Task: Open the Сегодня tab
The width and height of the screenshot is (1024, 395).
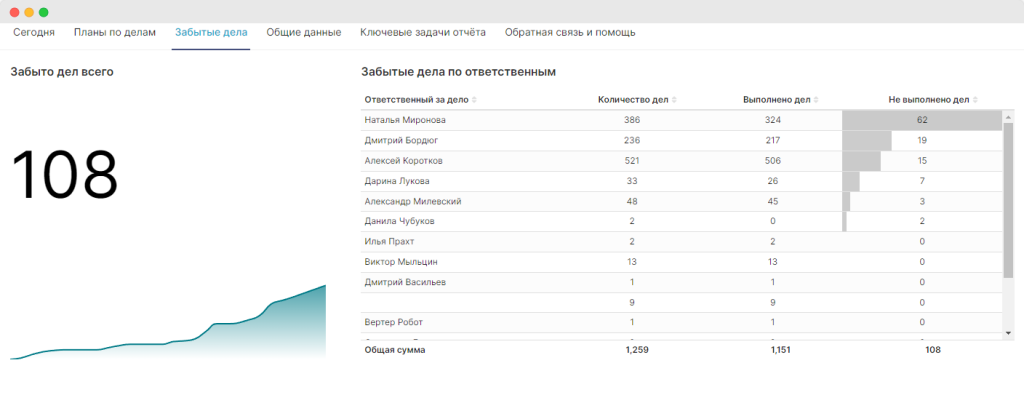Action: 34,33
